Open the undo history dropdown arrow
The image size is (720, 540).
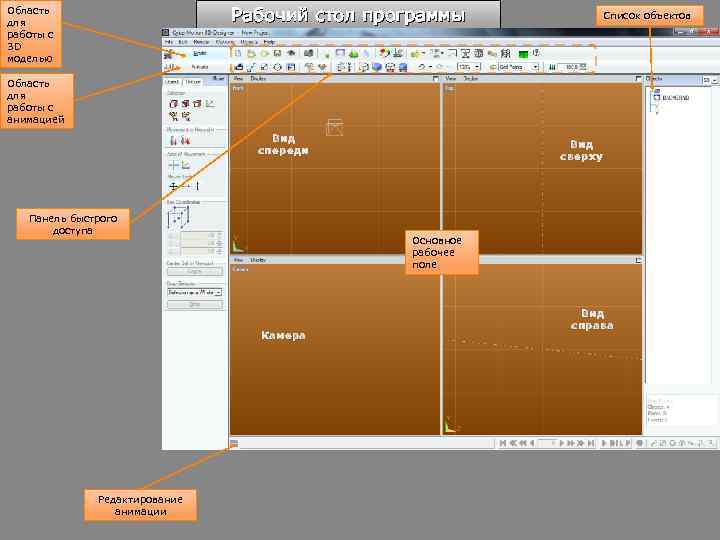tap(430, 68)
